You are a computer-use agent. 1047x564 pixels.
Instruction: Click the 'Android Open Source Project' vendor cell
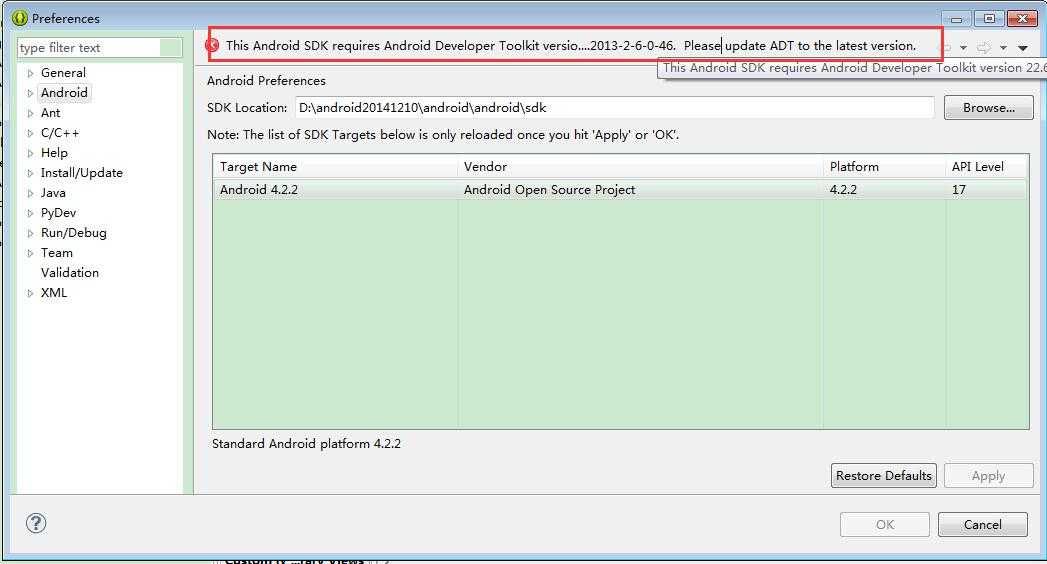click(x=550, y=190)
